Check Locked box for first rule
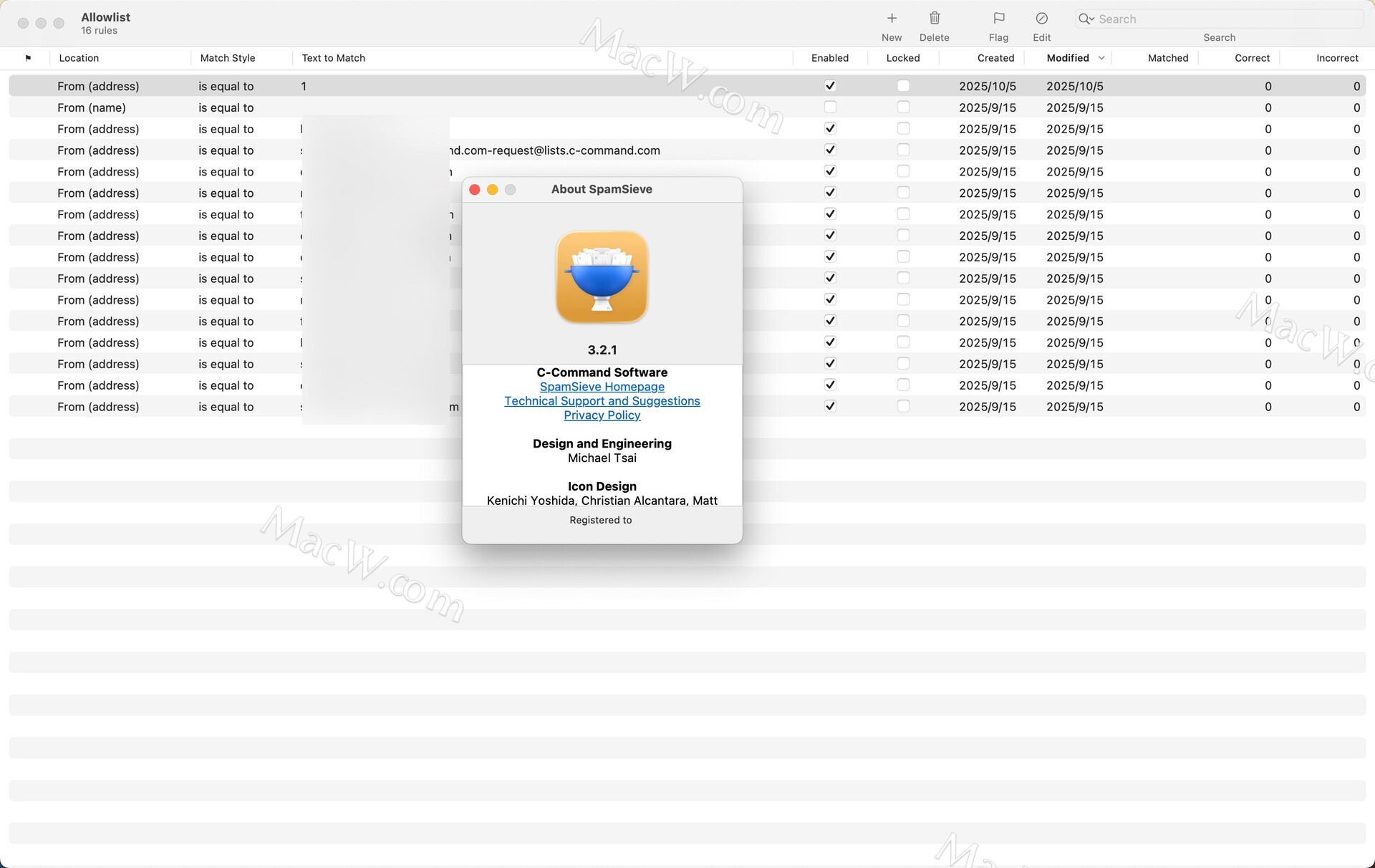 [903, 86]
